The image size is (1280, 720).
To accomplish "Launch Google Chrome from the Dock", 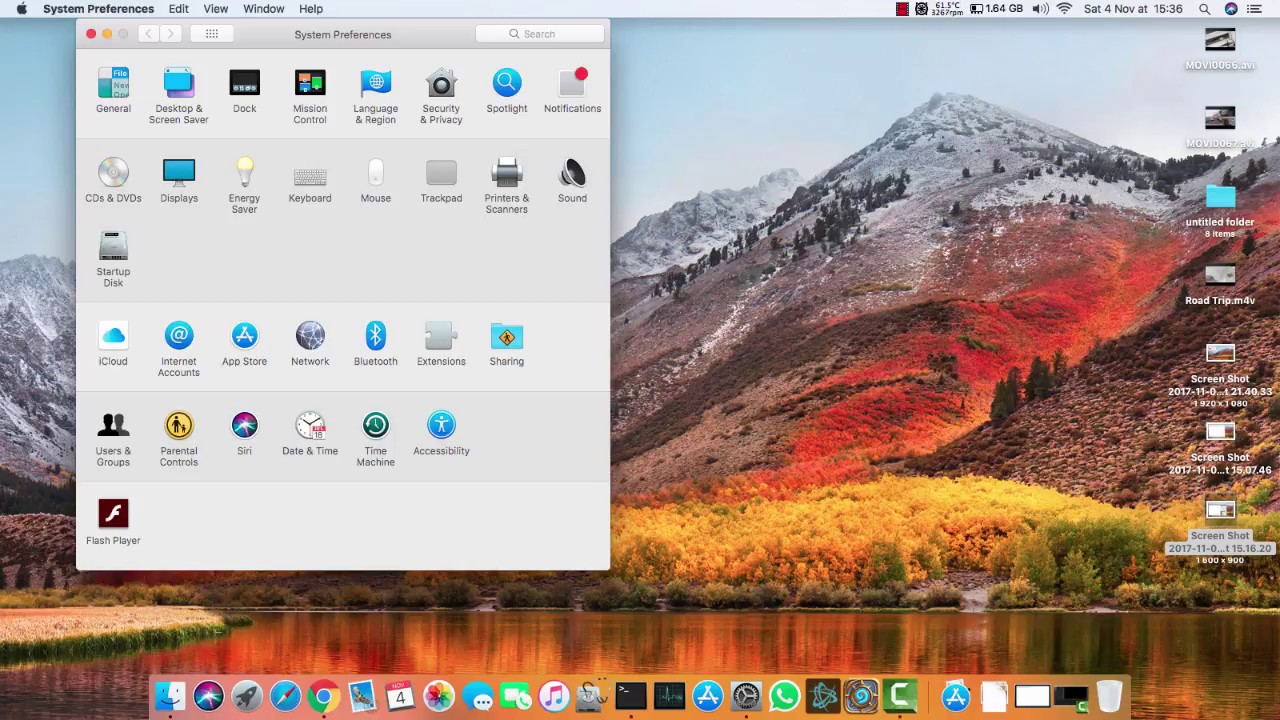I will click(x=323, y=696).
